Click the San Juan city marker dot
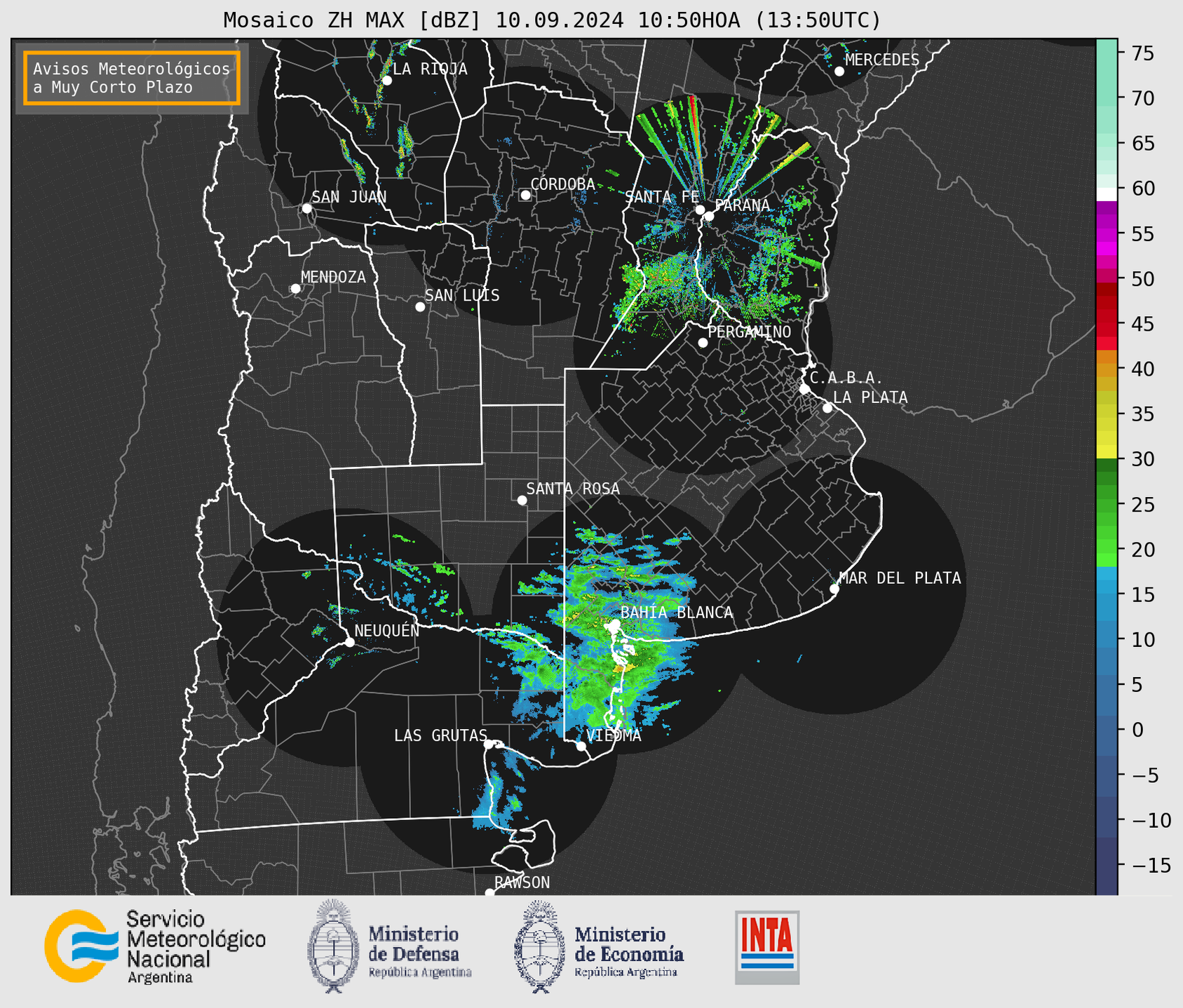1183x1008 pixels. pos(306,208)
